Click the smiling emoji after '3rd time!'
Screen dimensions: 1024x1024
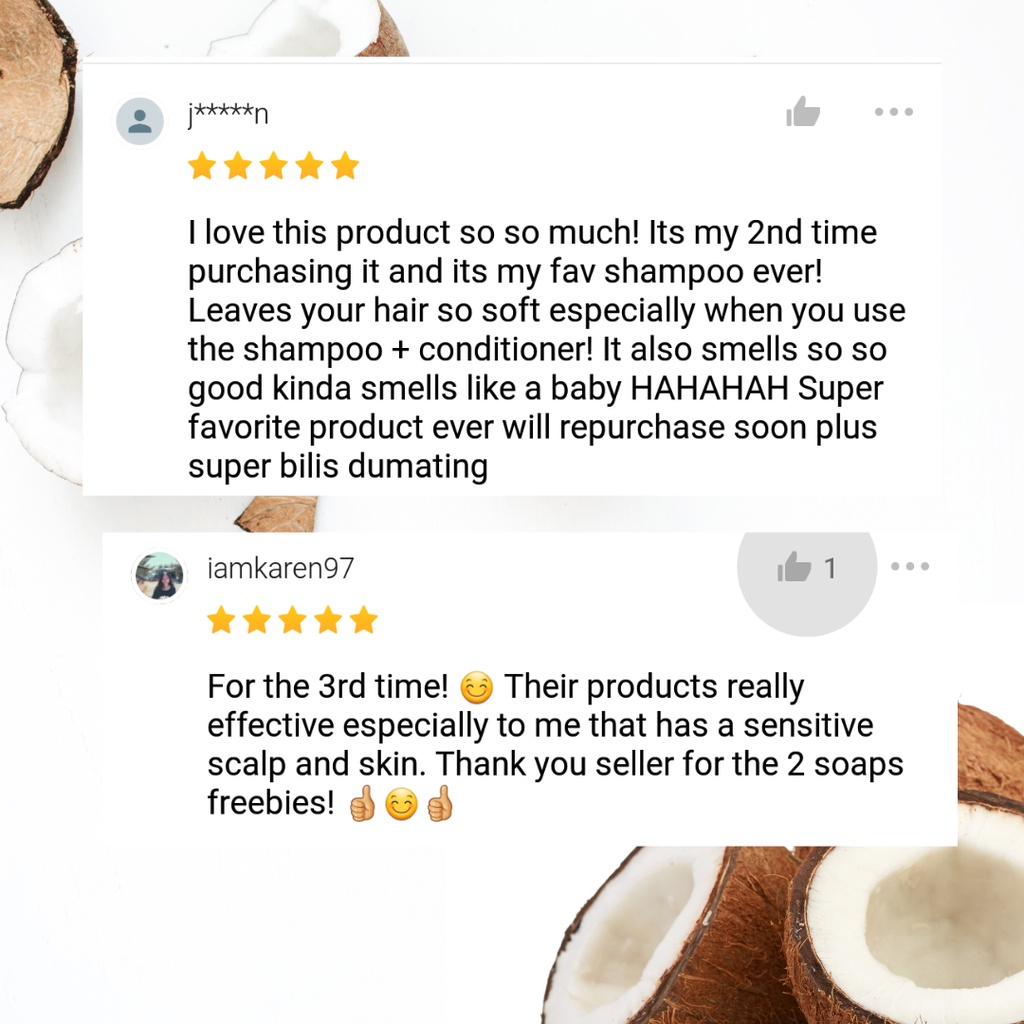(x=477, y=688)
